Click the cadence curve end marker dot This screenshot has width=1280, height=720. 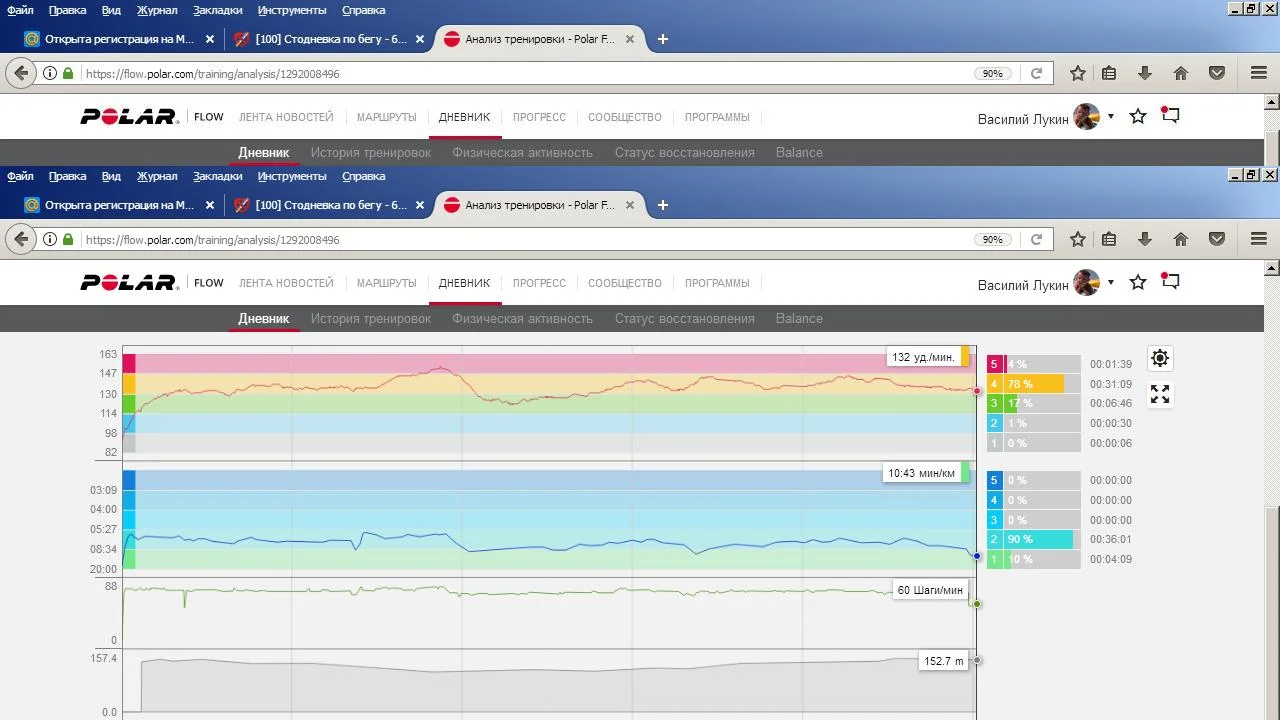coord(977,604)
